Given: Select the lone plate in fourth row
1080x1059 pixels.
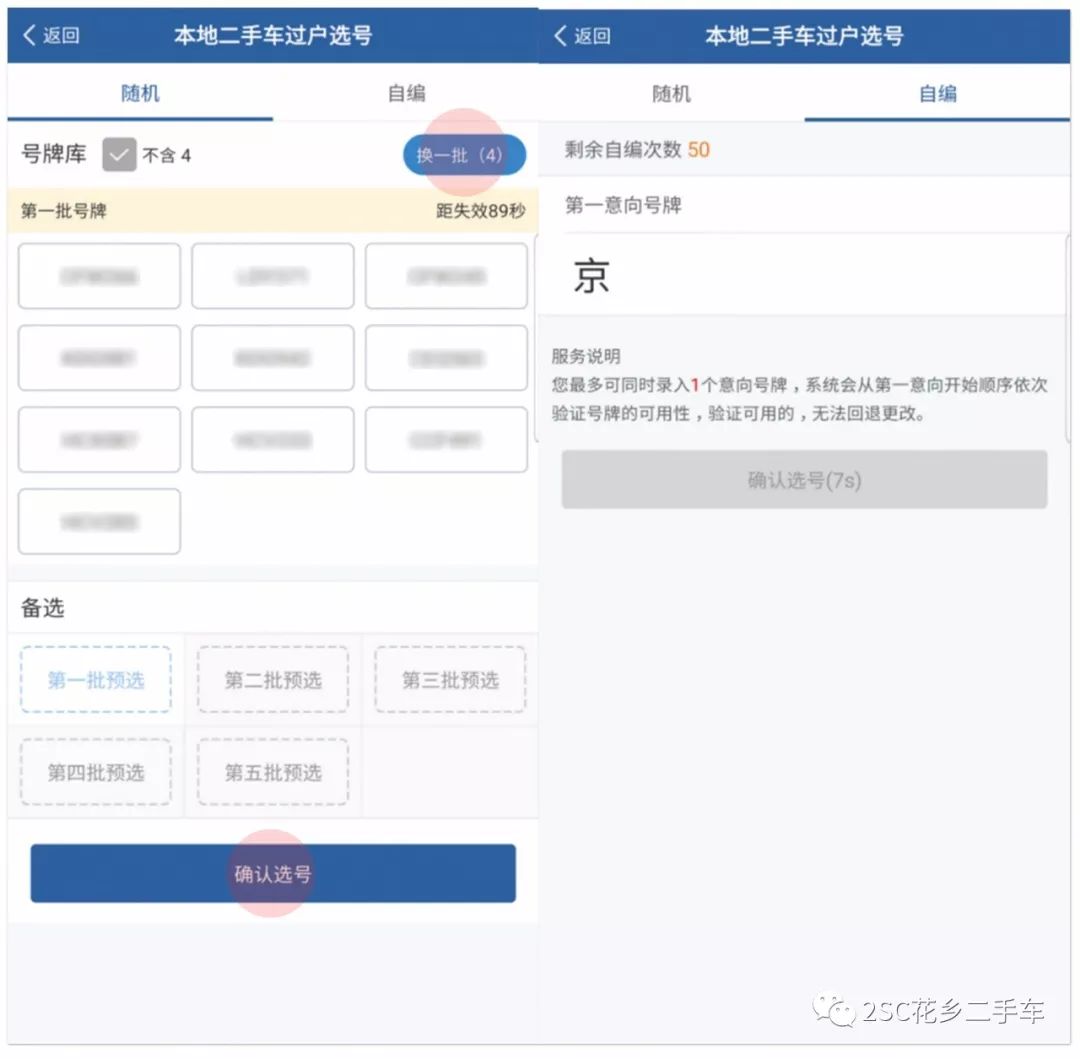Looking at the screenshot, I should click(x=99, y=521).
